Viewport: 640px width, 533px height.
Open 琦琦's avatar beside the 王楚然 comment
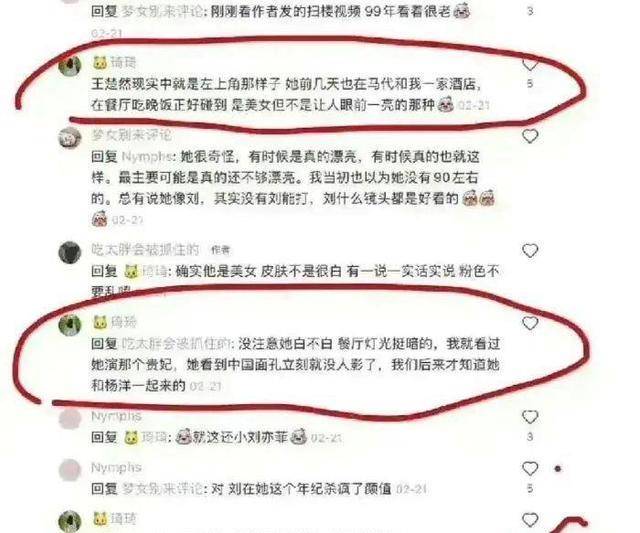(x=70, y=64)
